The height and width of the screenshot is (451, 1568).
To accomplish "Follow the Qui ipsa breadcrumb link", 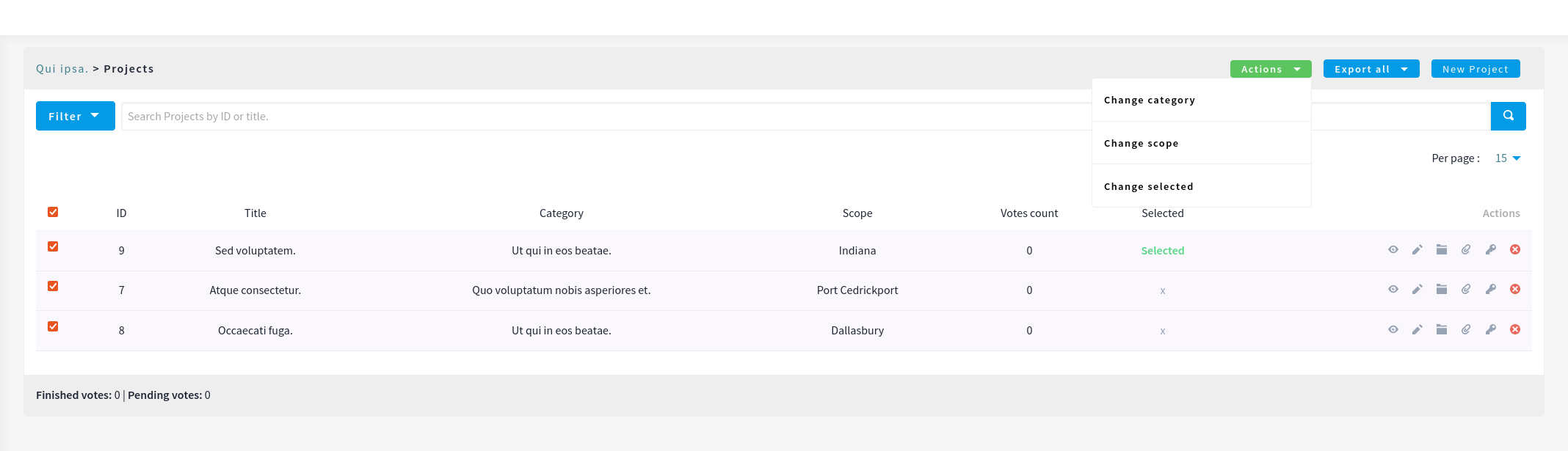I will coord(62,69).
